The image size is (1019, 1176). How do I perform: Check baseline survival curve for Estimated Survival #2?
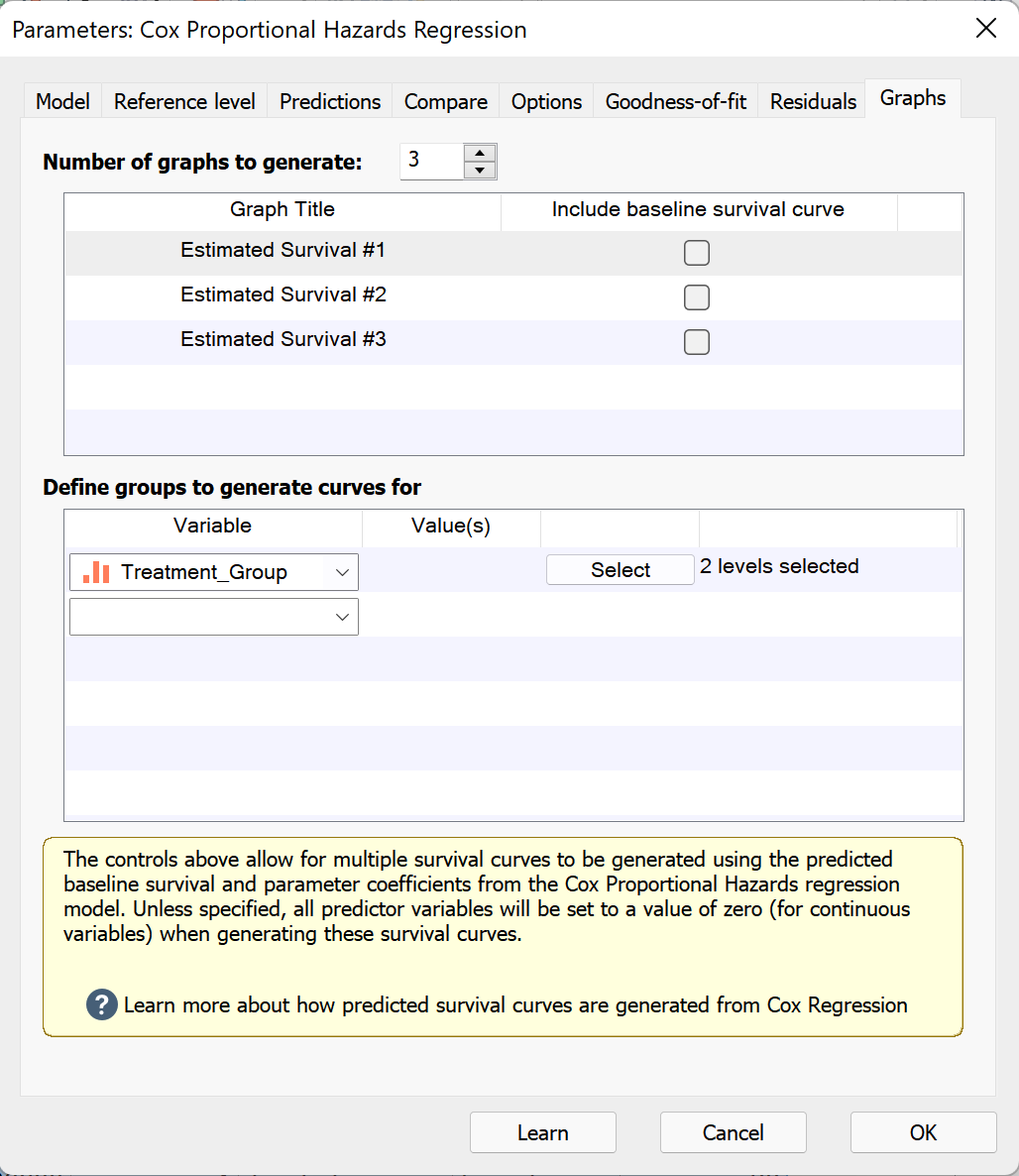click(696, 297)
